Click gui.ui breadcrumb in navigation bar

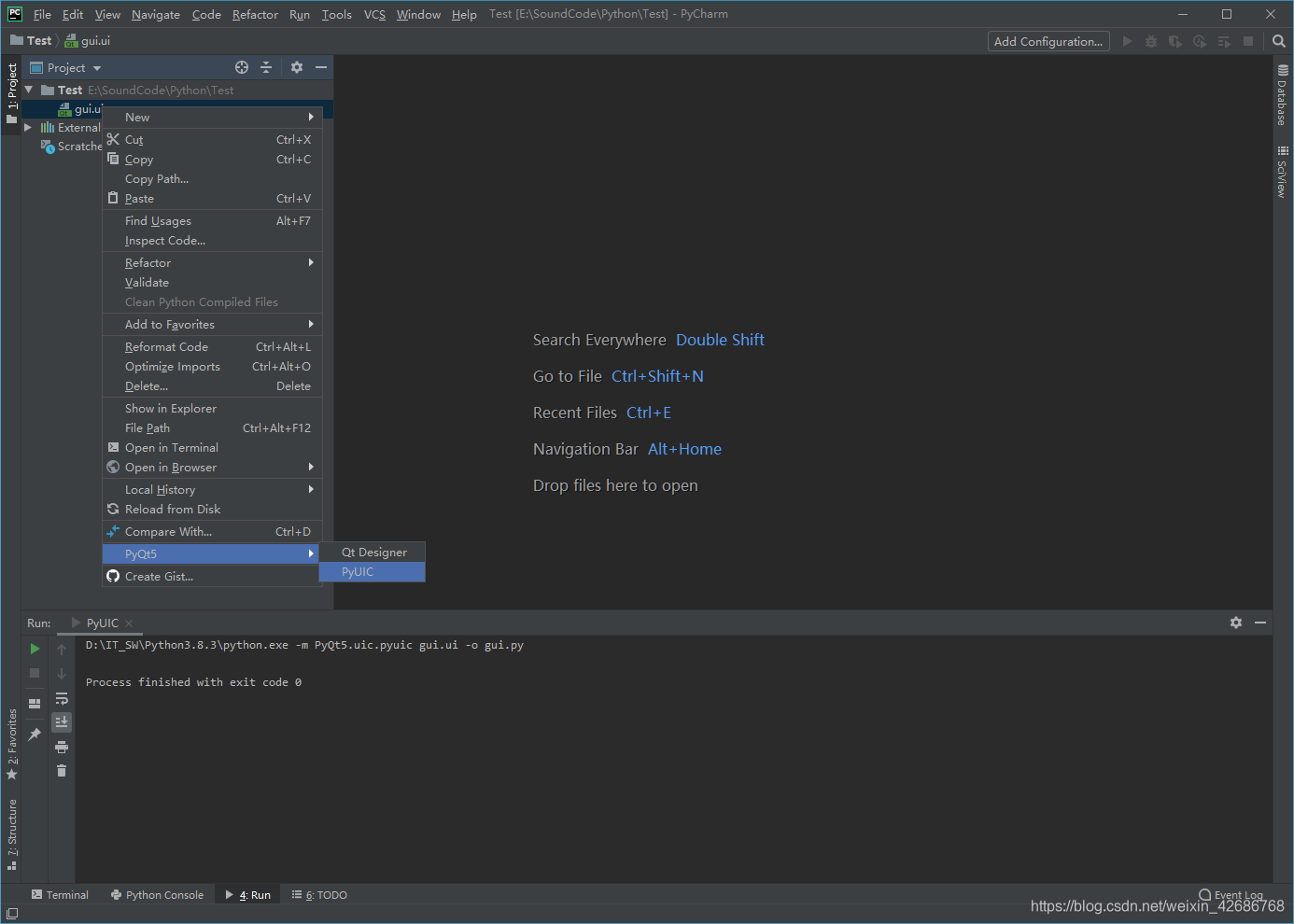point(88,40)
